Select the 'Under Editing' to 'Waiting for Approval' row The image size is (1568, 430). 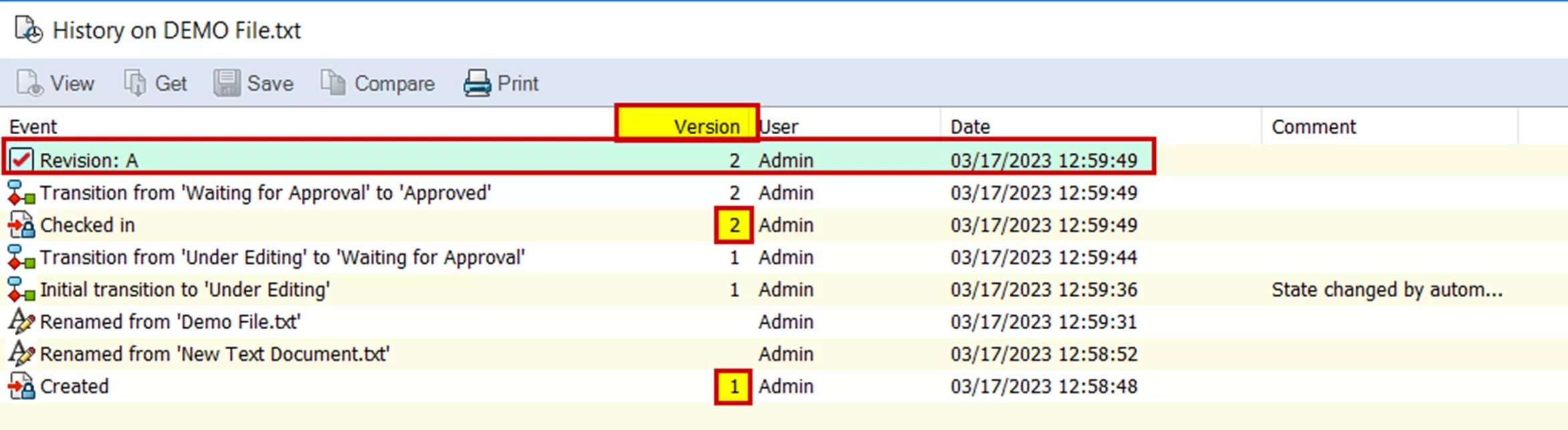tap(282, 258)
